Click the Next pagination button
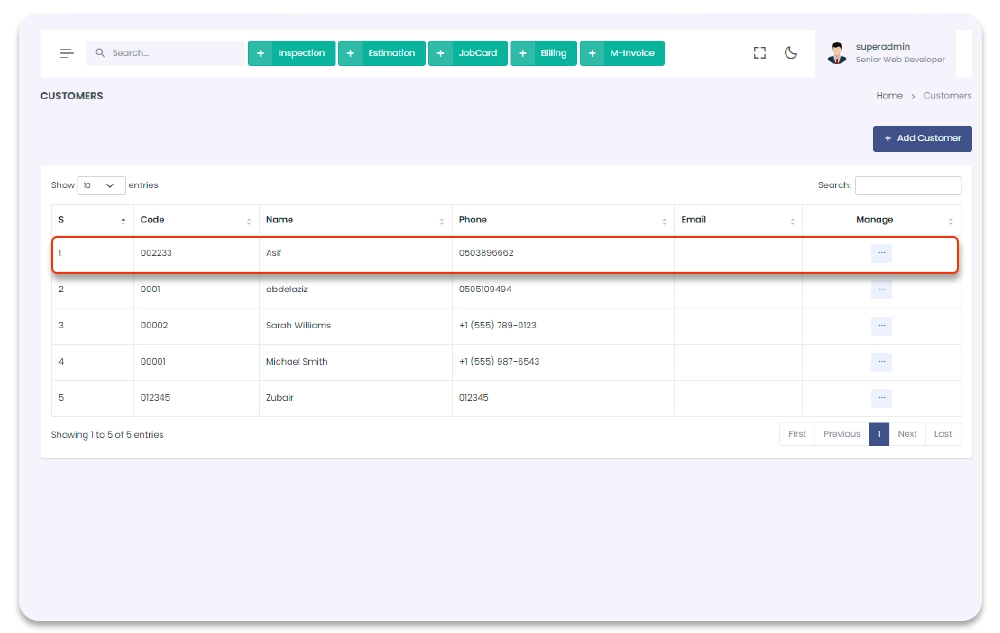1000x633 pixels. (x=907, y=434)
